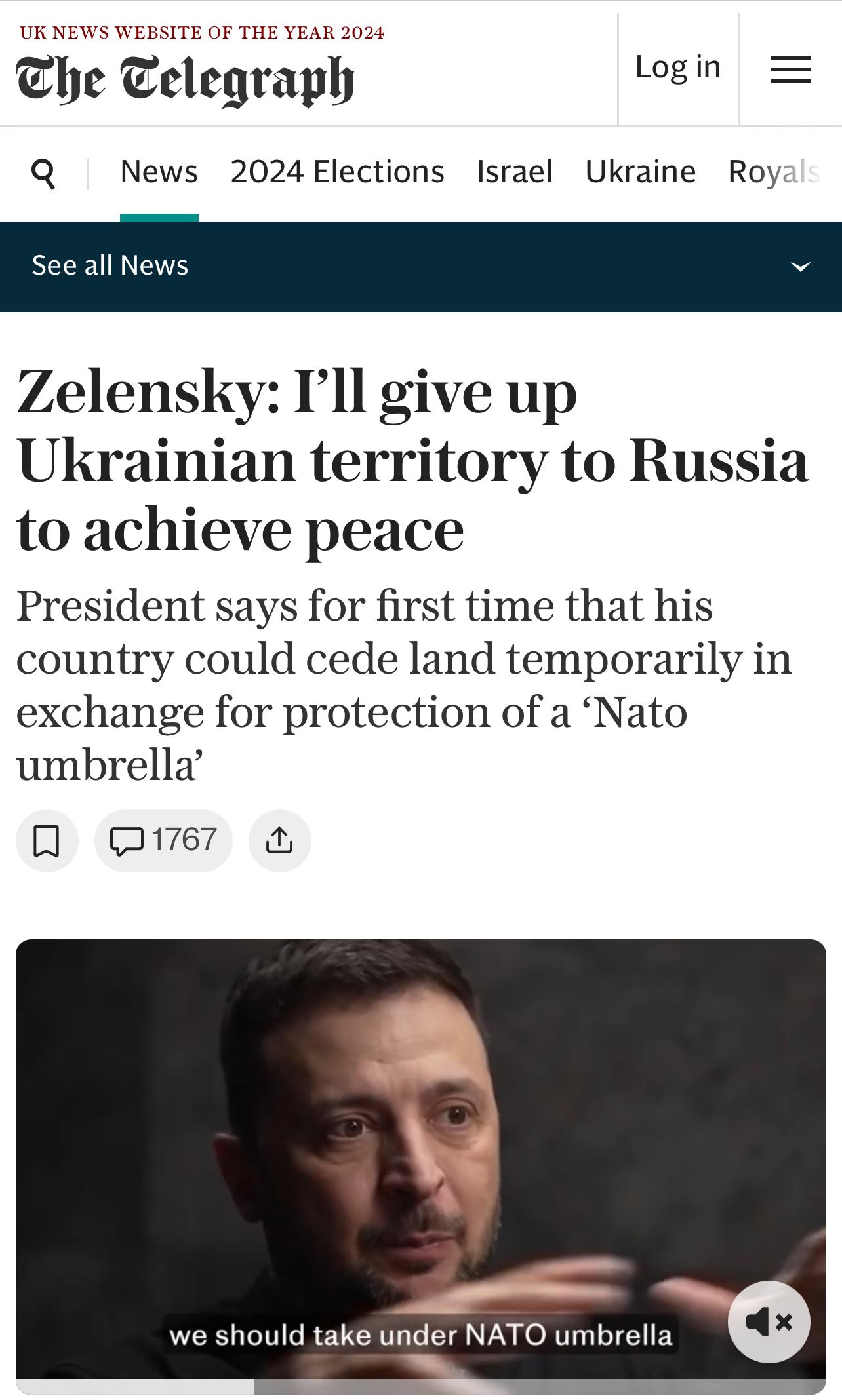The height and width of the screenshot is (1400, 842).
Task: Click the NATO umbrella video caption
Action: point(420,1335)
